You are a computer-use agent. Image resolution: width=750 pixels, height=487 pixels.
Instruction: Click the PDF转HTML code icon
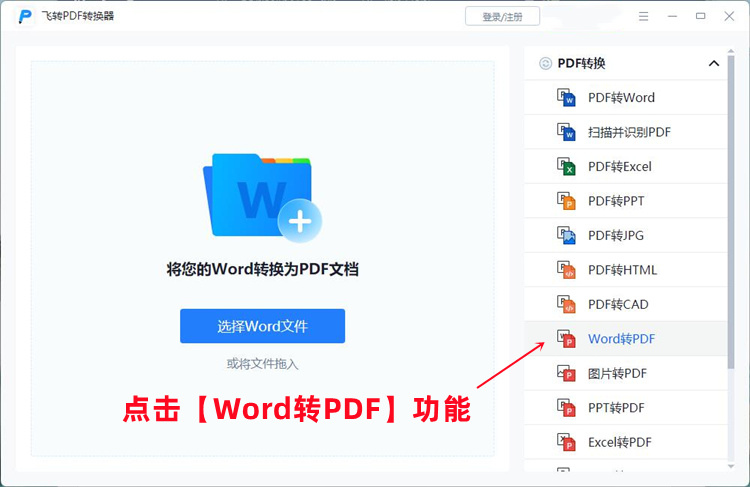pos(567,270)
